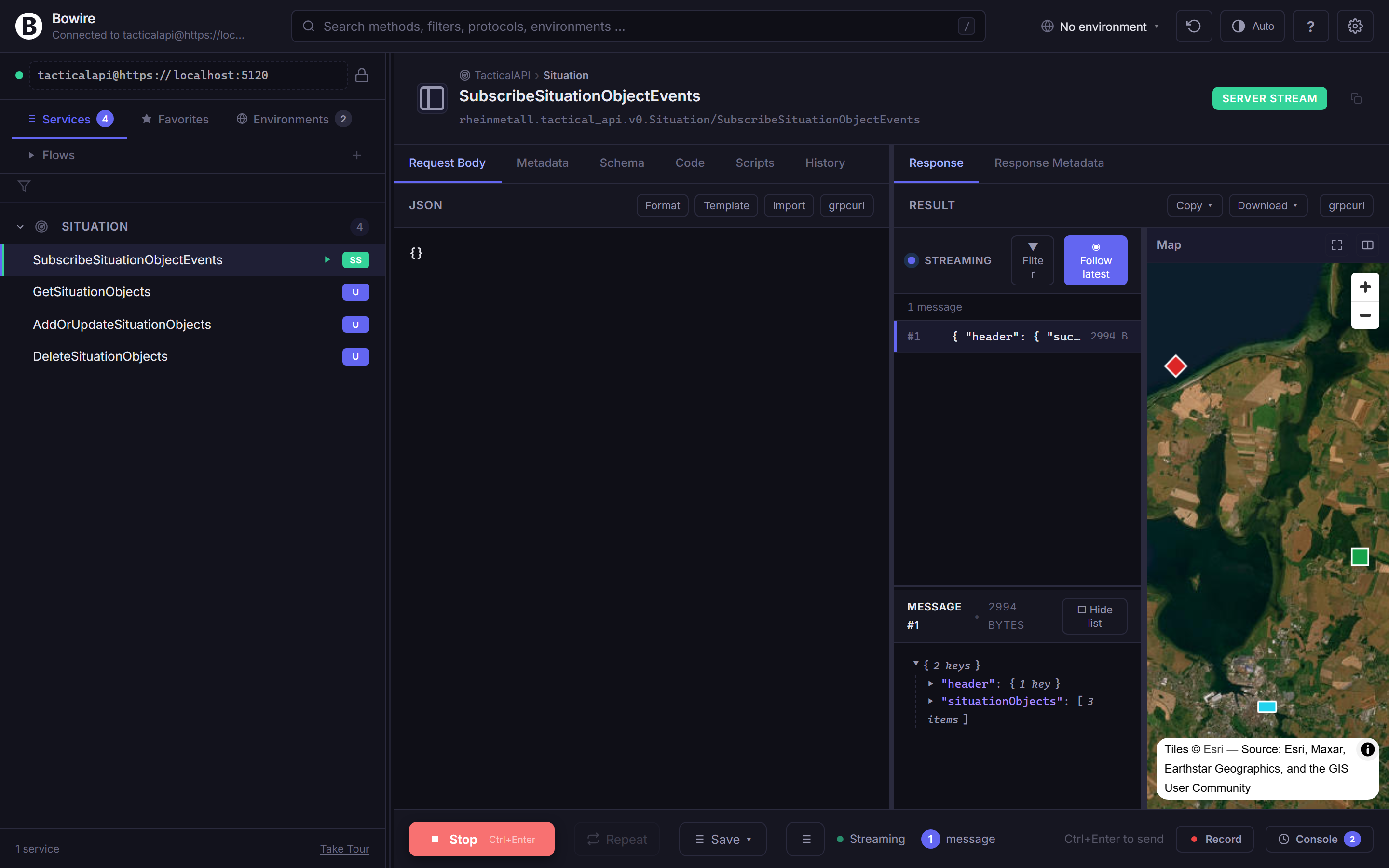Toggle the Auto theme mode button
Image resolution: width=1389 pixels, height=868 pixels.
click(1252, 27)
